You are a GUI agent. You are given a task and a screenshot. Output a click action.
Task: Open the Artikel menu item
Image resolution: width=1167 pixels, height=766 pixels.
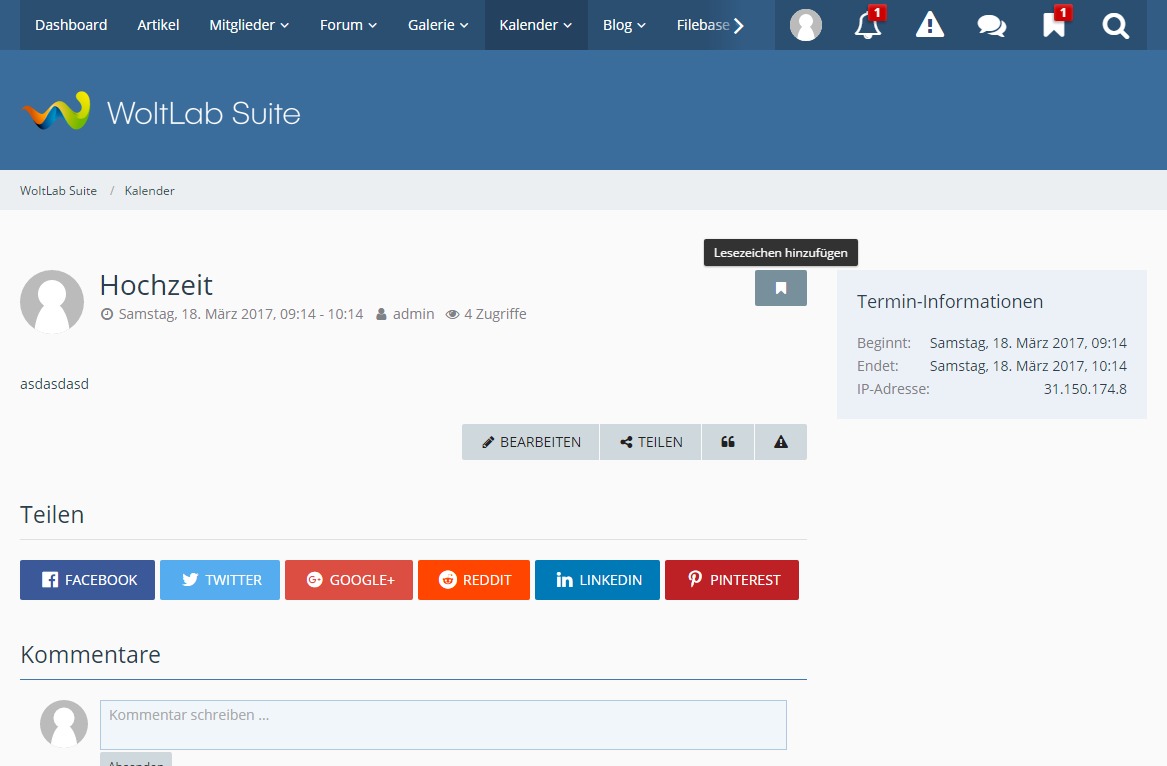point(158,25)
